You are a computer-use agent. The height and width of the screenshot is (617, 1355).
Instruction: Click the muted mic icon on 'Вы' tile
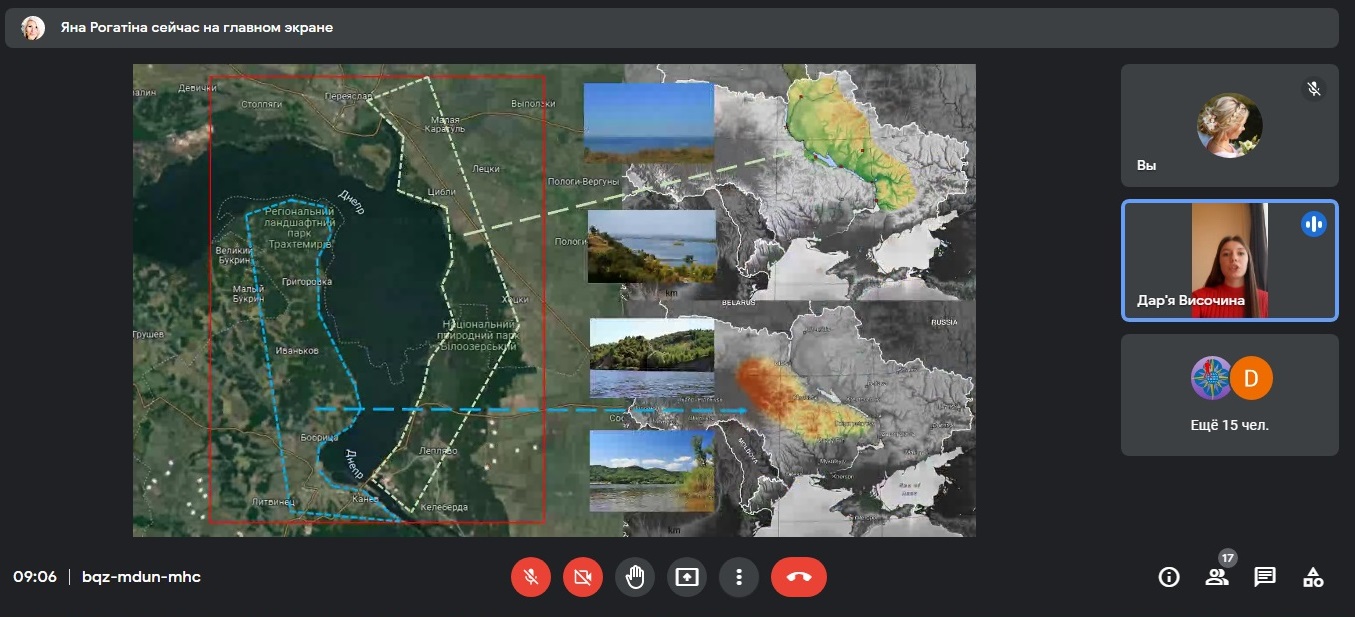click(x=1314, y=89)
